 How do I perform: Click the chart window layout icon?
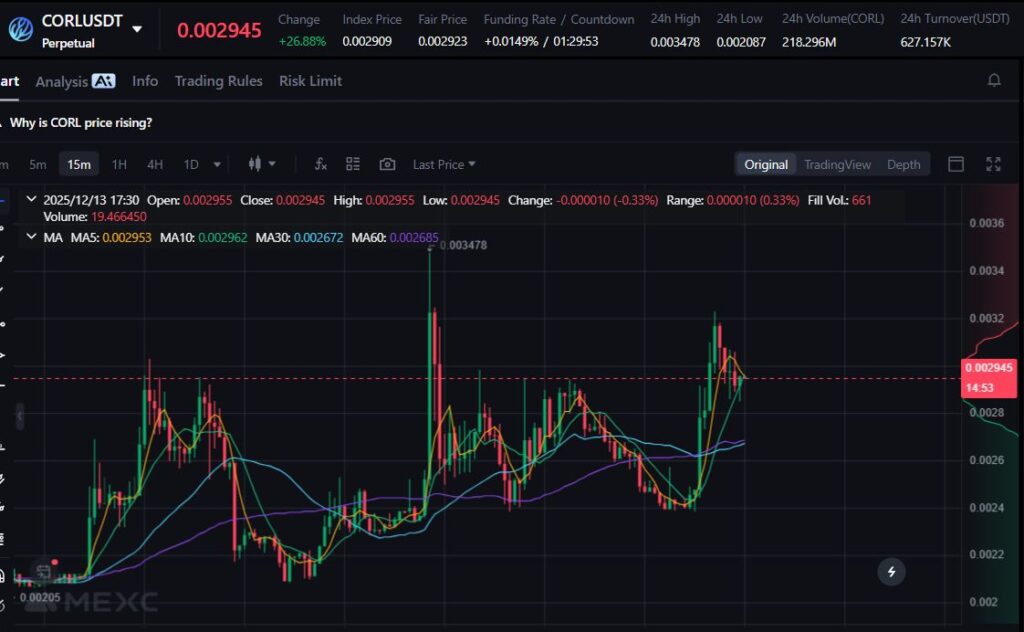(956, 164)
